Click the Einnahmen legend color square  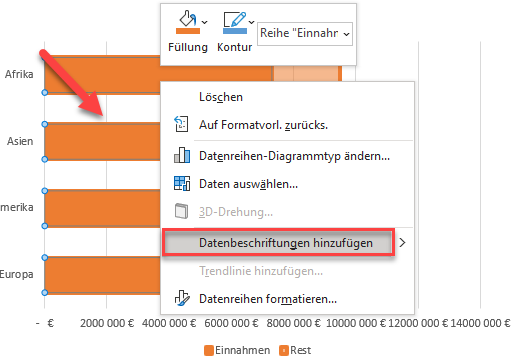209,351
